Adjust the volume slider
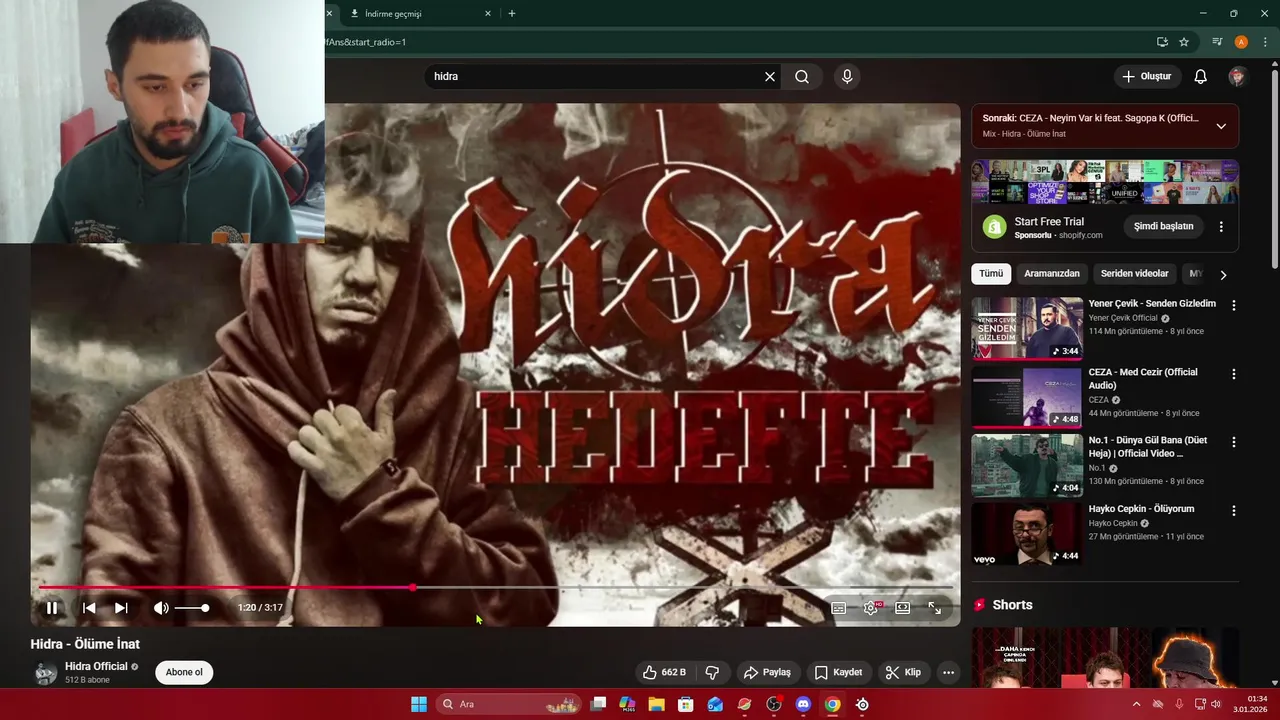The image size is (1280, 720). [x=192, y=608]
